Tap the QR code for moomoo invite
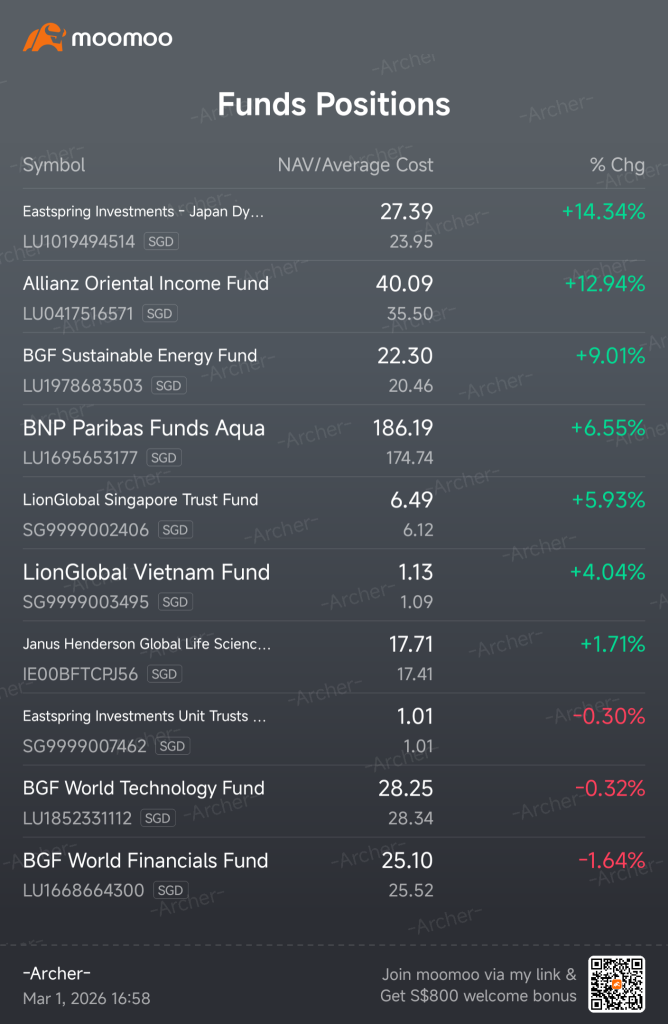The height and width of the screenshot is (1024, 668). 616,985
